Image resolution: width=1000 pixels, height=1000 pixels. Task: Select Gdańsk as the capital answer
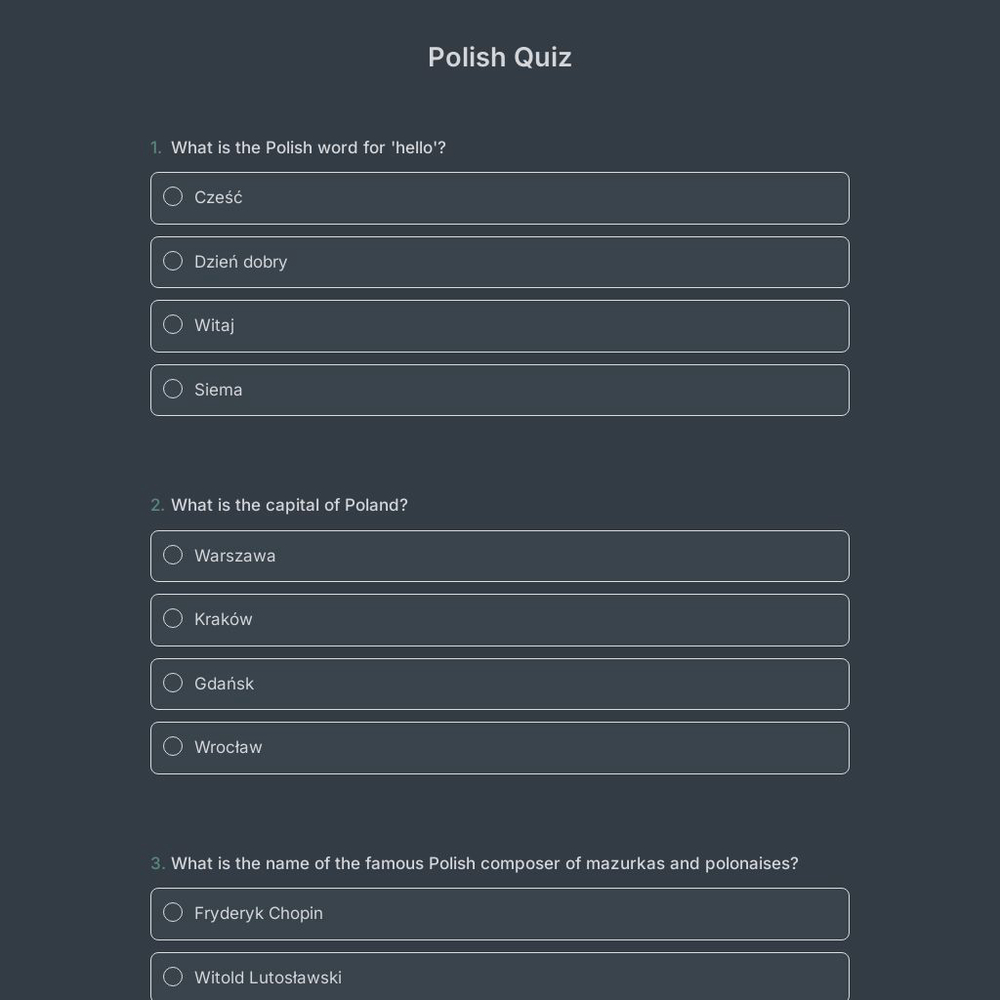[x=172, y=682]
